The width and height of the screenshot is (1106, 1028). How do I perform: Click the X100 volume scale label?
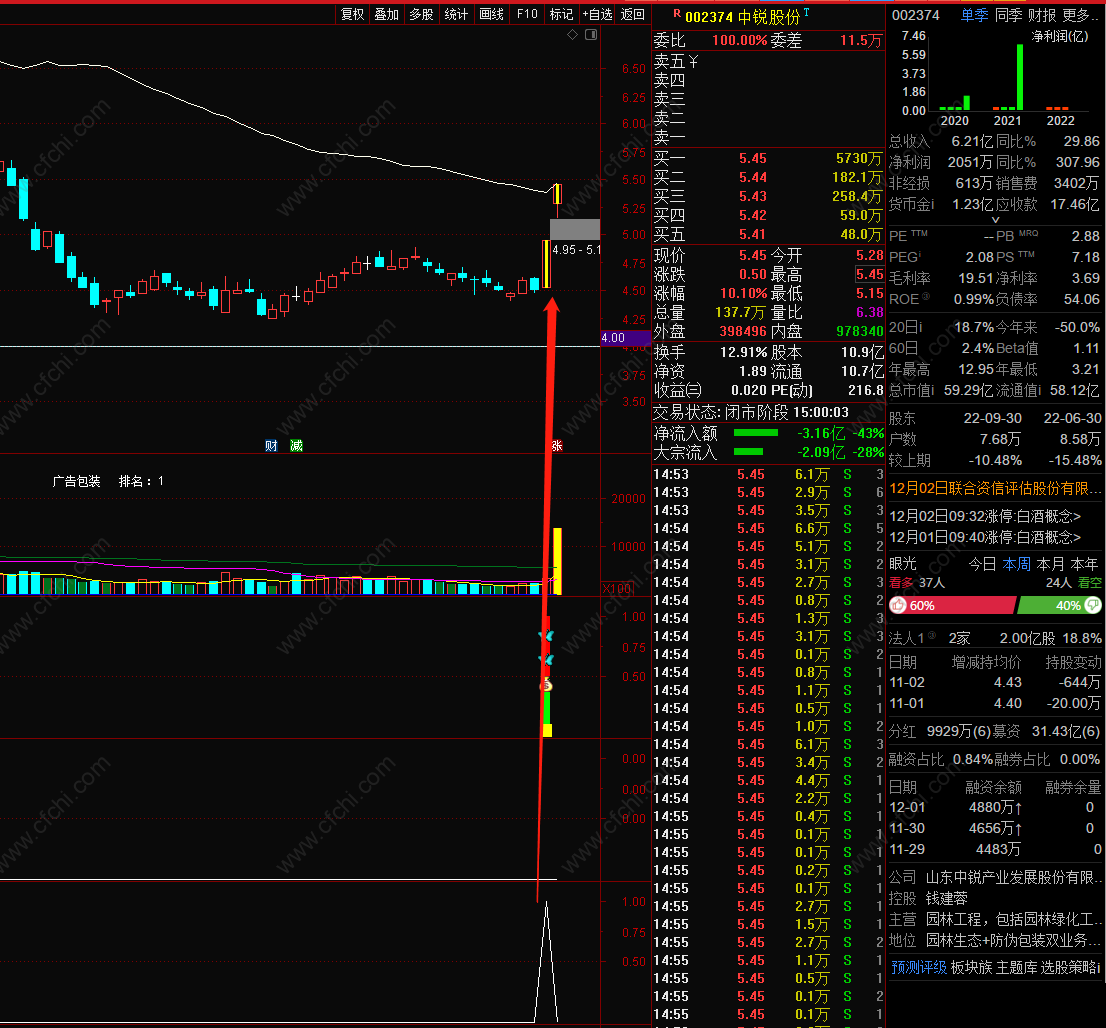pyautogui.click(x=617, y=588)
